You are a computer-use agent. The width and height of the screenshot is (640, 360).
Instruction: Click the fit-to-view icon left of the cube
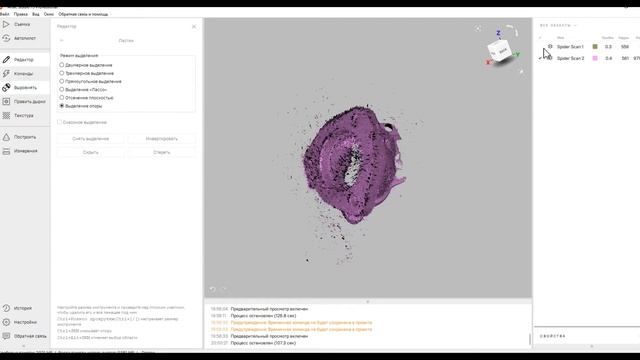478,28
